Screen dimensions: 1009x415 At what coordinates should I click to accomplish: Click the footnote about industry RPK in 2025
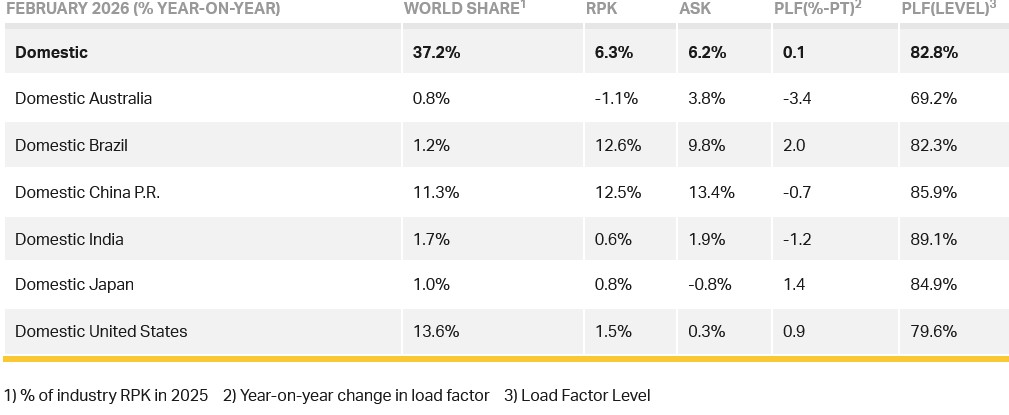107,395
